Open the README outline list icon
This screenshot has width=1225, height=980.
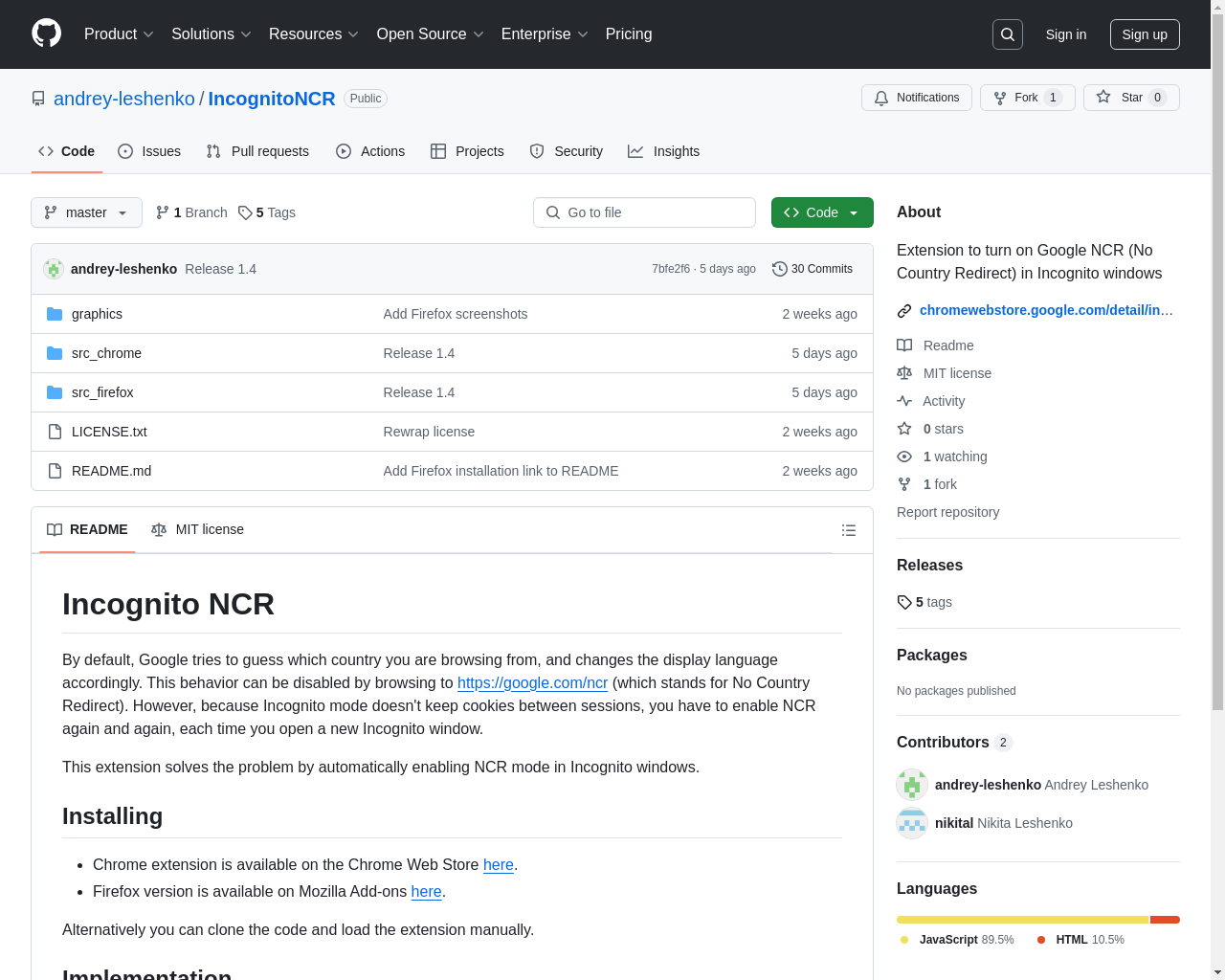click(x=849, y=530)
